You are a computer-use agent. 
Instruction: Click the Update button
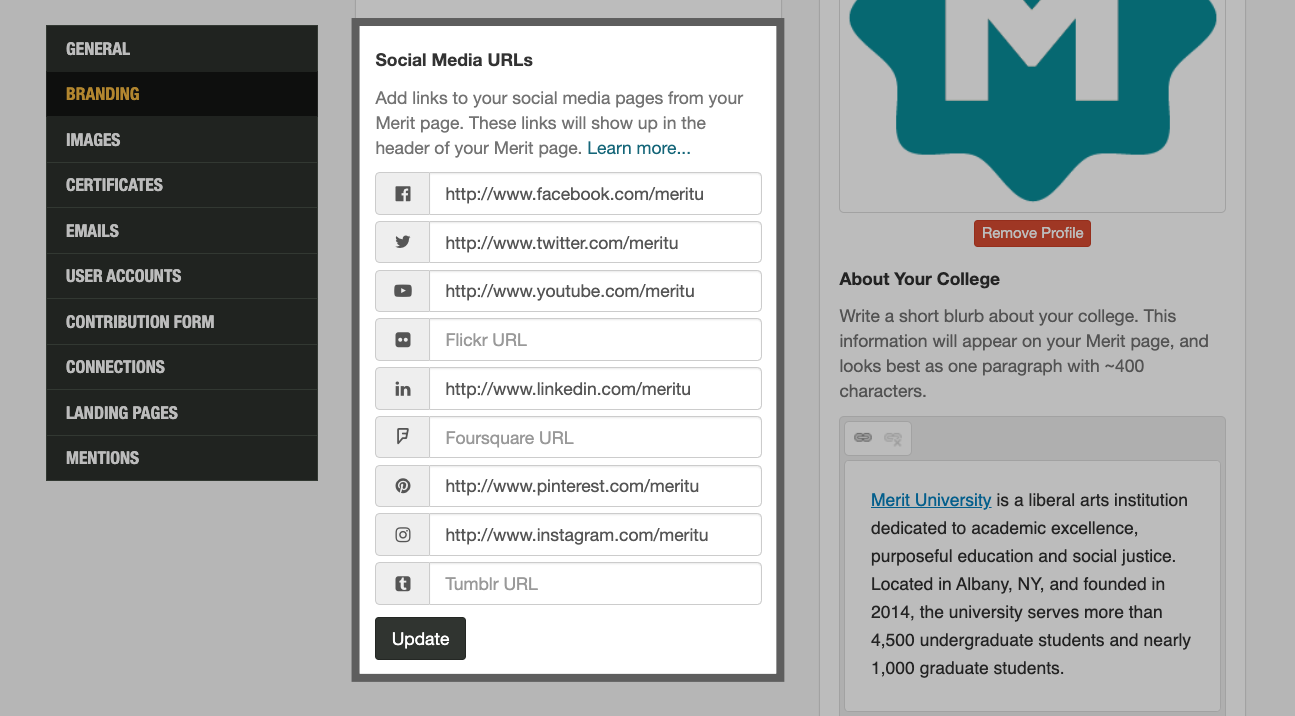[x=420, y=639]
